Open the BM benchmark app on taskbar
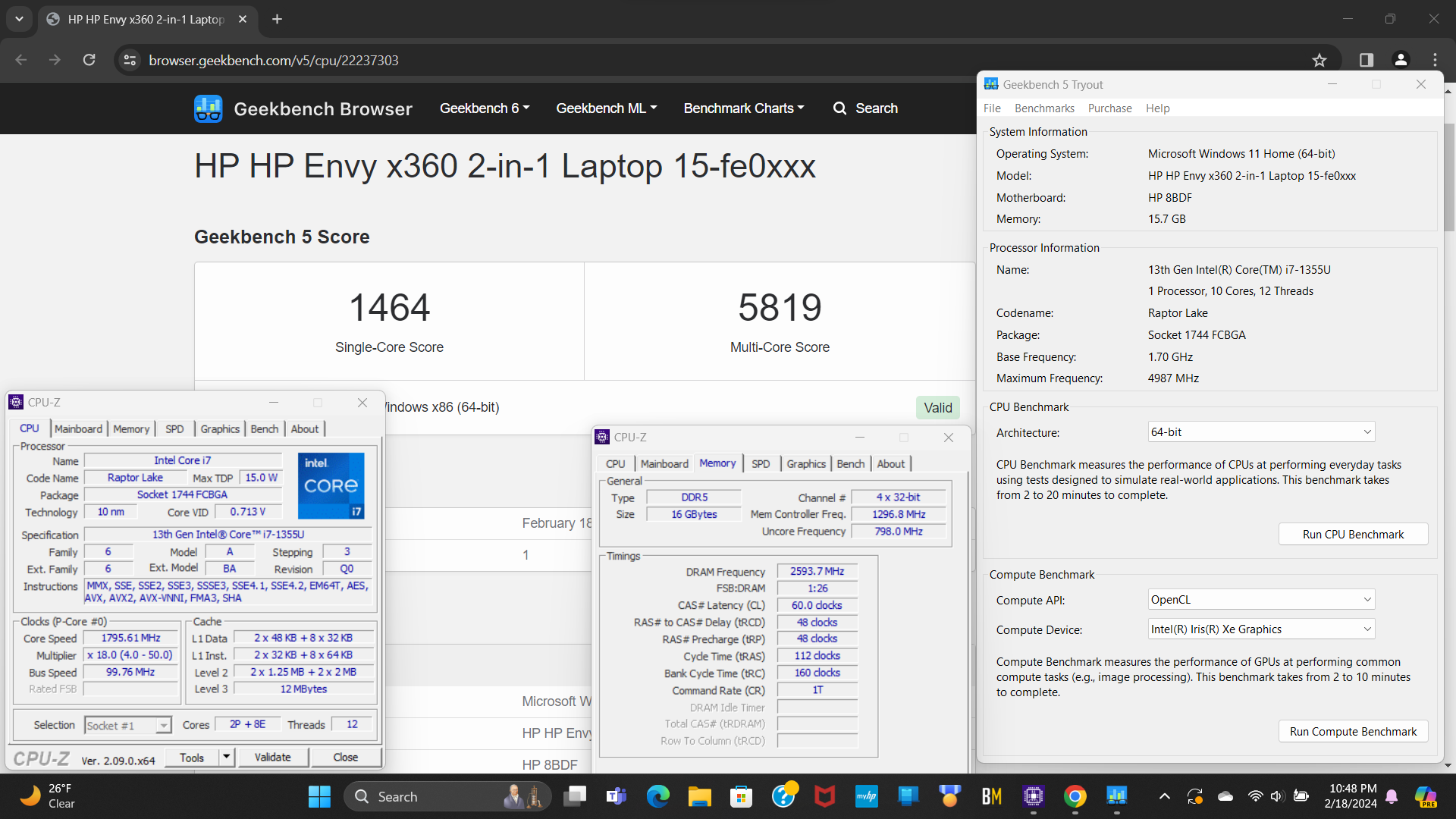The image size is (1456, 819). (991, 796)
